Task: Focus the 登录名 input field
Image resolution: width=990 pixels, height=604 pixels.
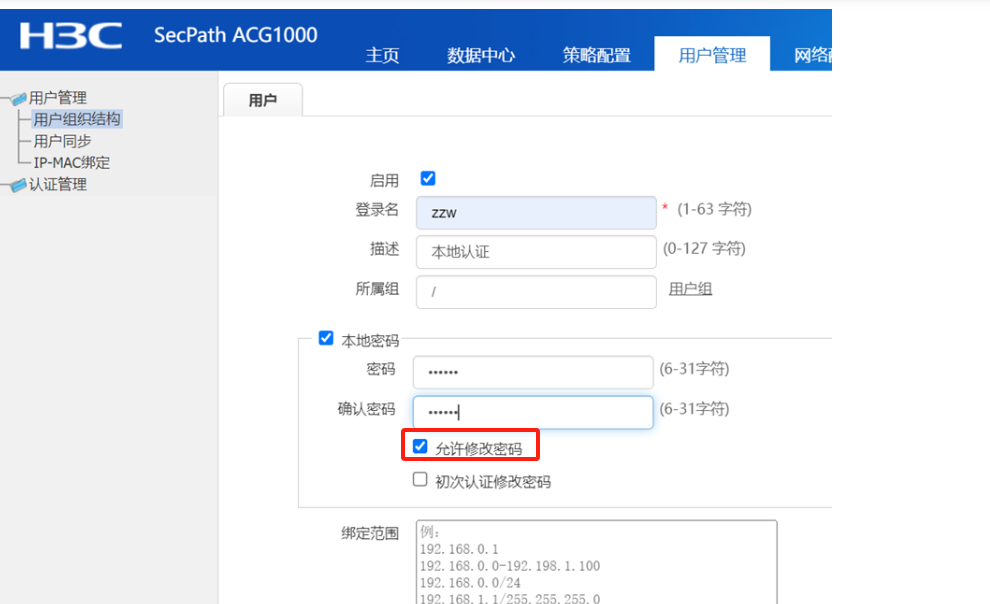Action: (x=536, y=213)
